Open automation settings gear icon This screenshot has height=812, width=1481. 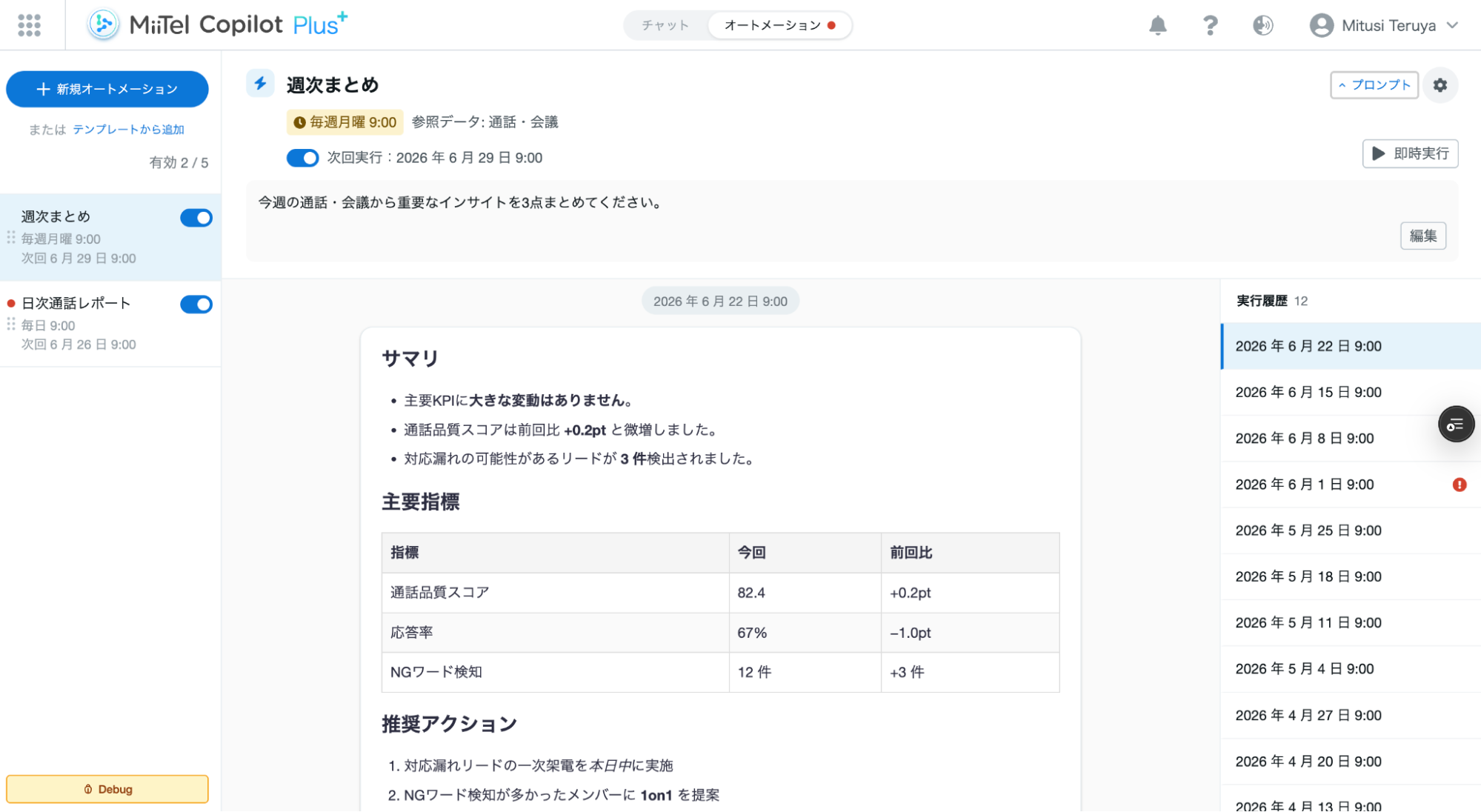tap(1440, 85)
